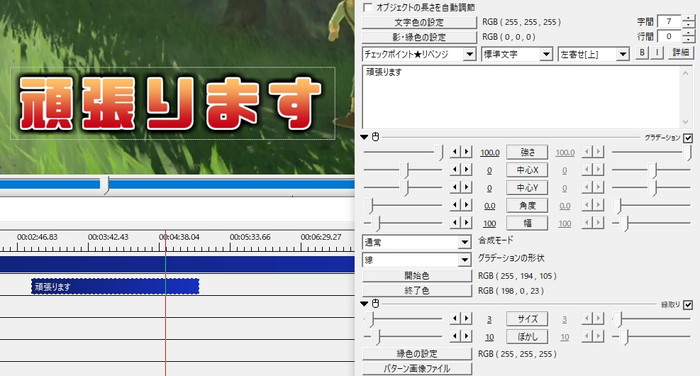Open パターン画像ファイル button

[417, 369]
